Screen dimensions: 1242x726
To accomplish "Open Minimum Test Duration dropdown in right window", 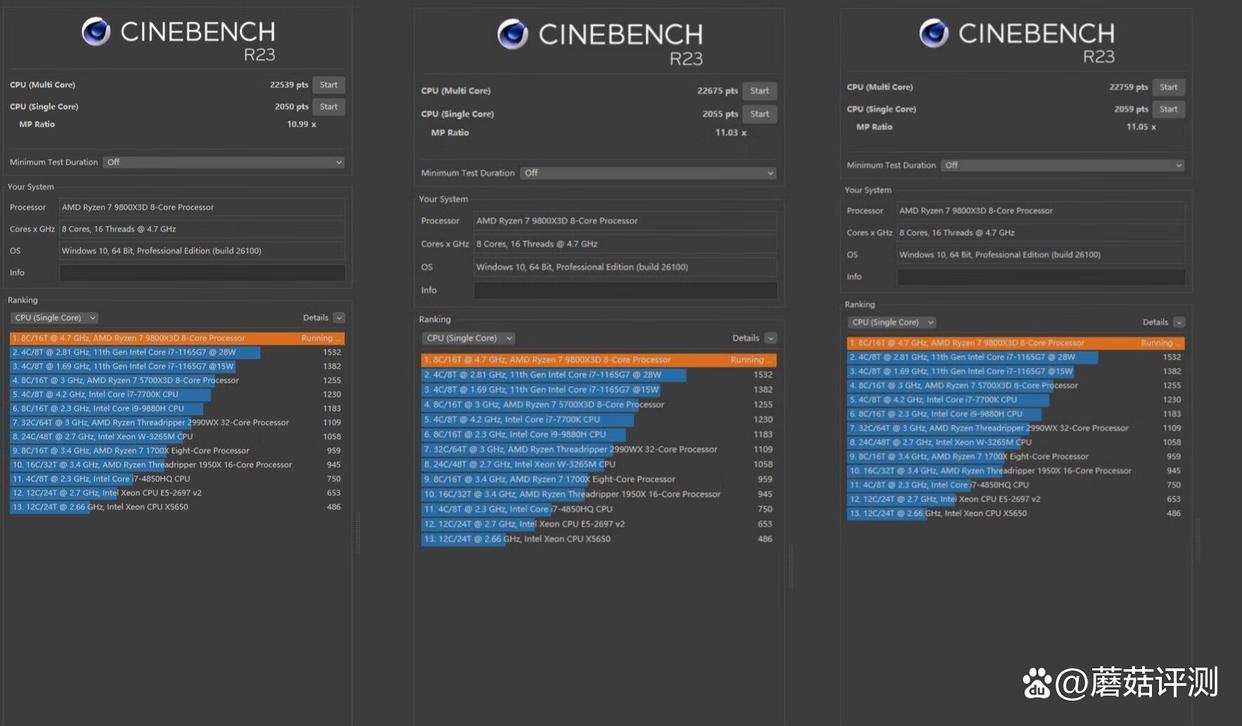I will point(1063,165).
